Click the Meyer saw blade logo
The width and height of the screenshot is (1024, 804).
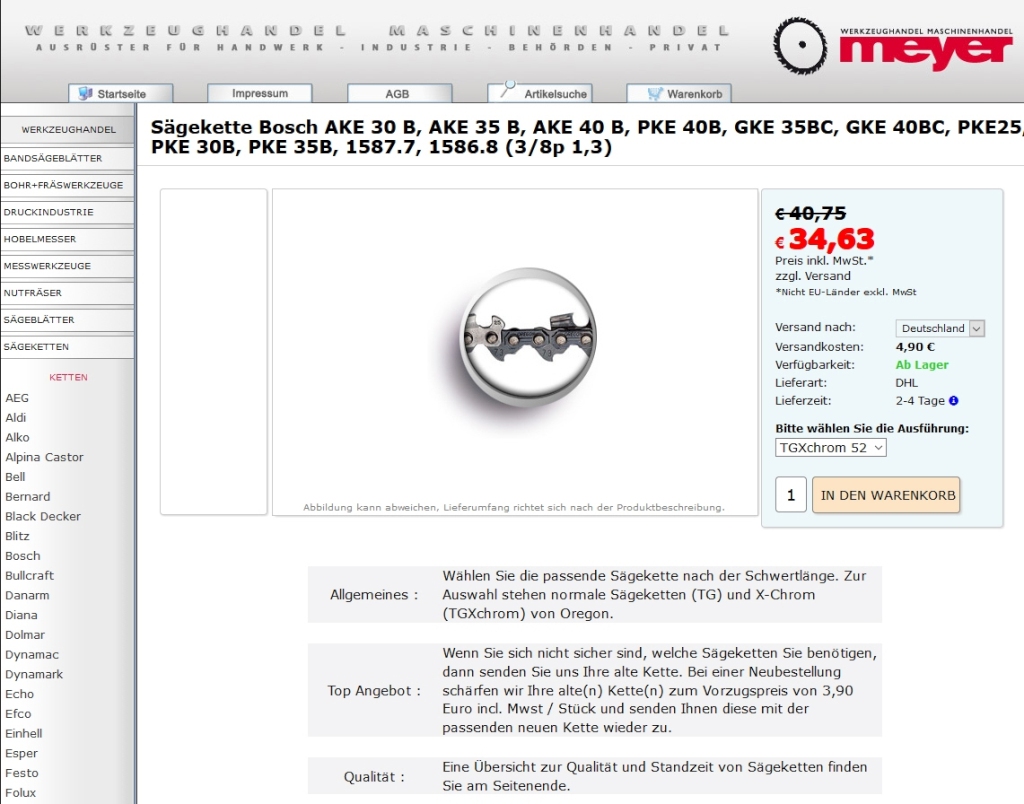tap(800, 45)
